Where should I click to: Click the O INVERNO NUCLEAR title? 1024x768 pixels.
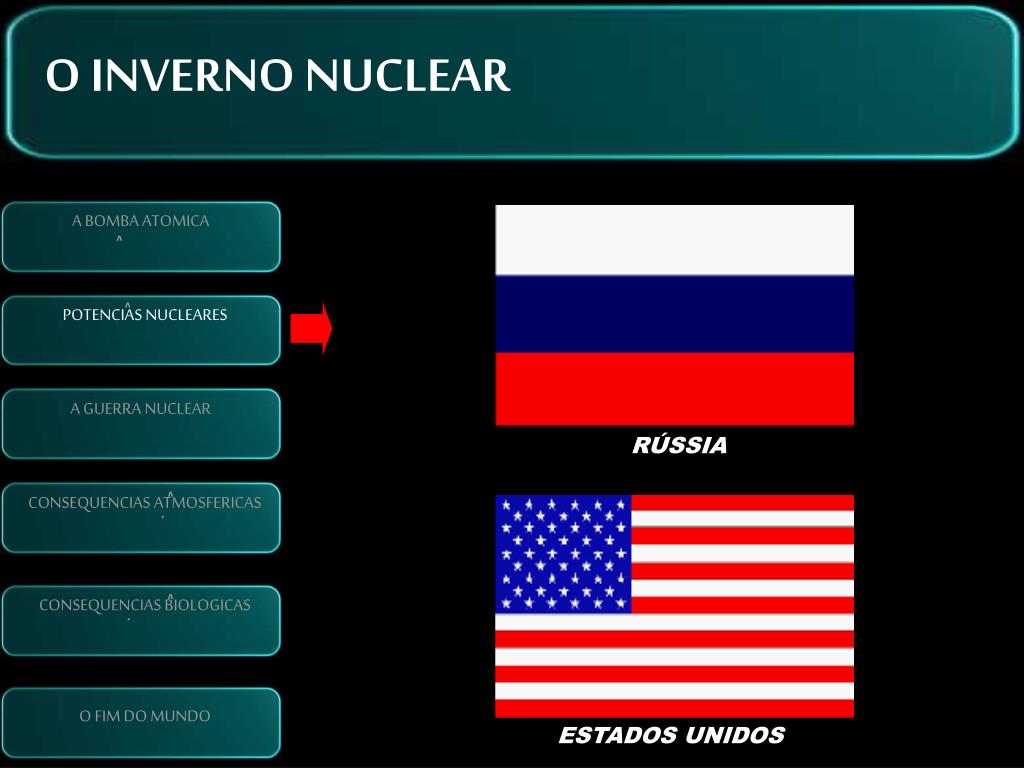pos(278,75)
